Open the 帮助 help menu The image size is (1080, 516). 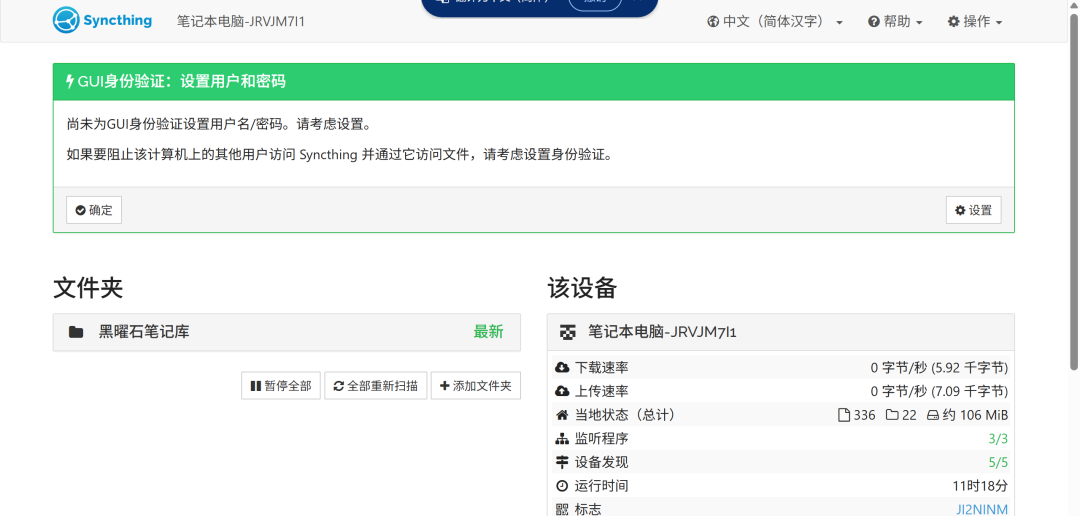pos(895,21)
